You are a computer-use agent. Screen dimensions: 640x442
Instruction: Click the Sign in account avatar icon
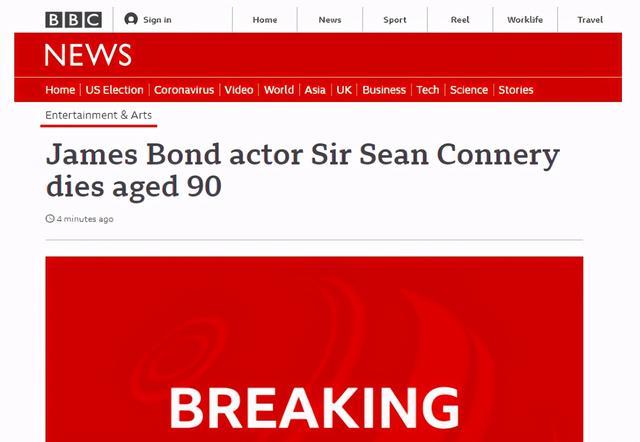(131, 20)
